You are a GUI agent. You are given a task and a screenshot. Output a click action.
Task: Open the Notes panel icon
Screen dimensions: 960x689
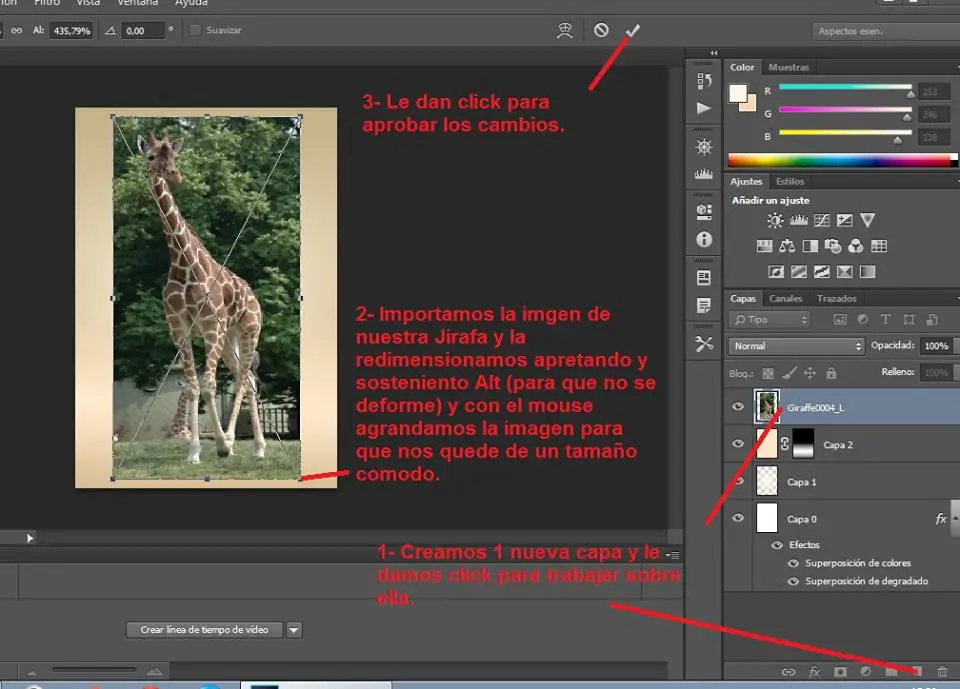click(x=704, y=305)
